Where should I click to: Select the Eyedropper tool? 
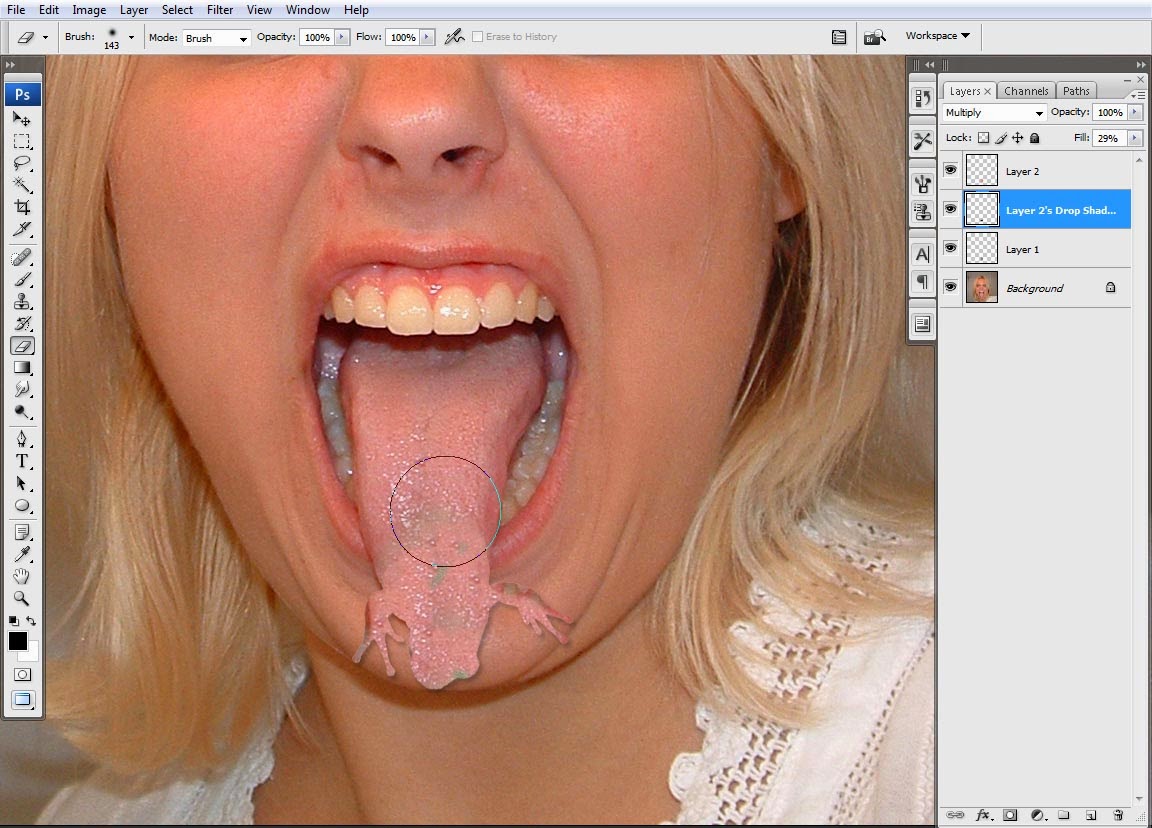pyautogui.click(x=22, y=554)
